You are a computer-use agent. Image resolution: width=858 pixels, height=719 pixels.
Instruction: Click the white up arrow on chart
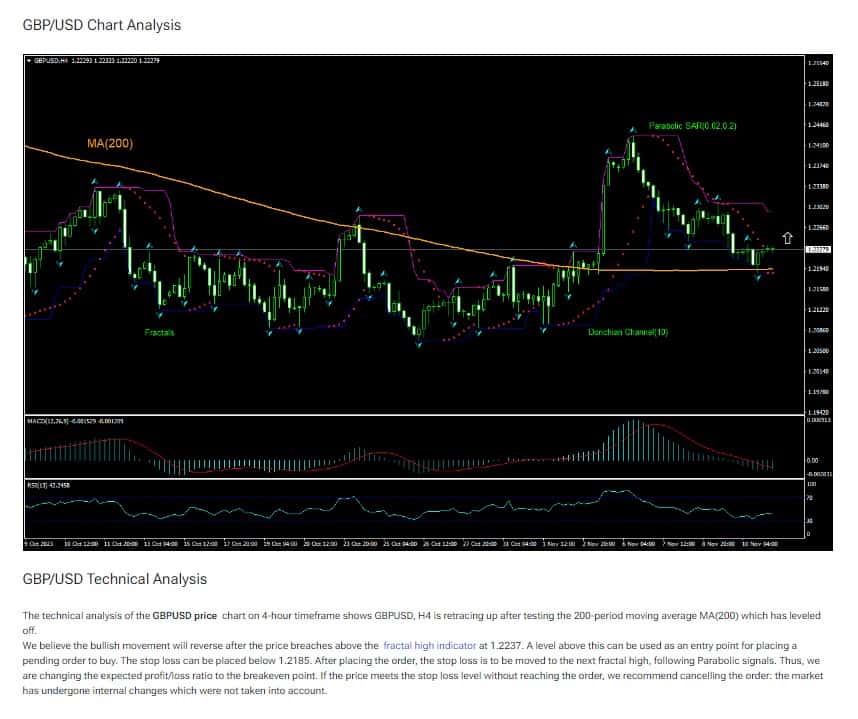[787, 238]
